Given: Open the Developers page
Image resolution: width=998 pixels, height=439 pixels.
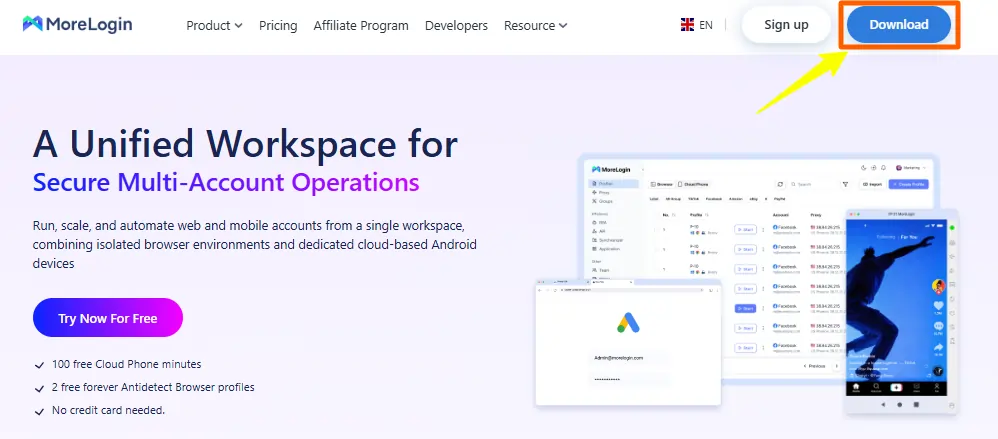Looking at the screenshot, I should 456,25.
